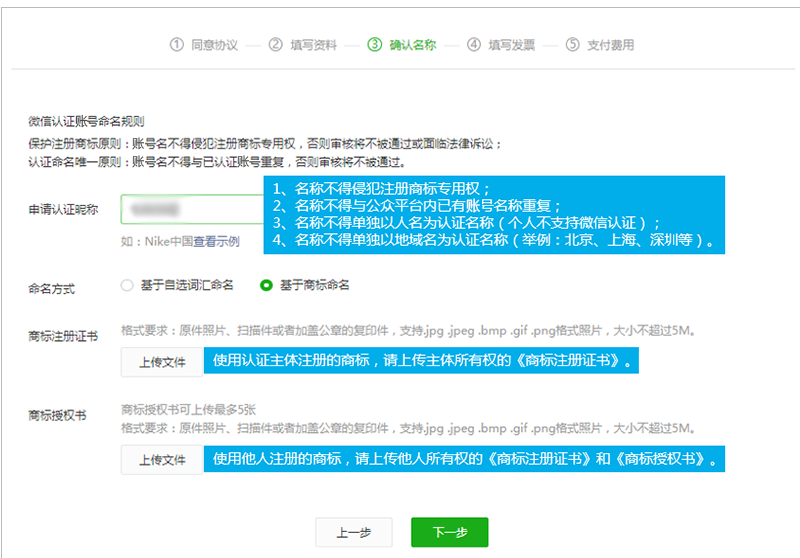This screenshot has height=558, width=800.
Task: Click 上传文件 for 商标注册证书
Action: point(162,362)
